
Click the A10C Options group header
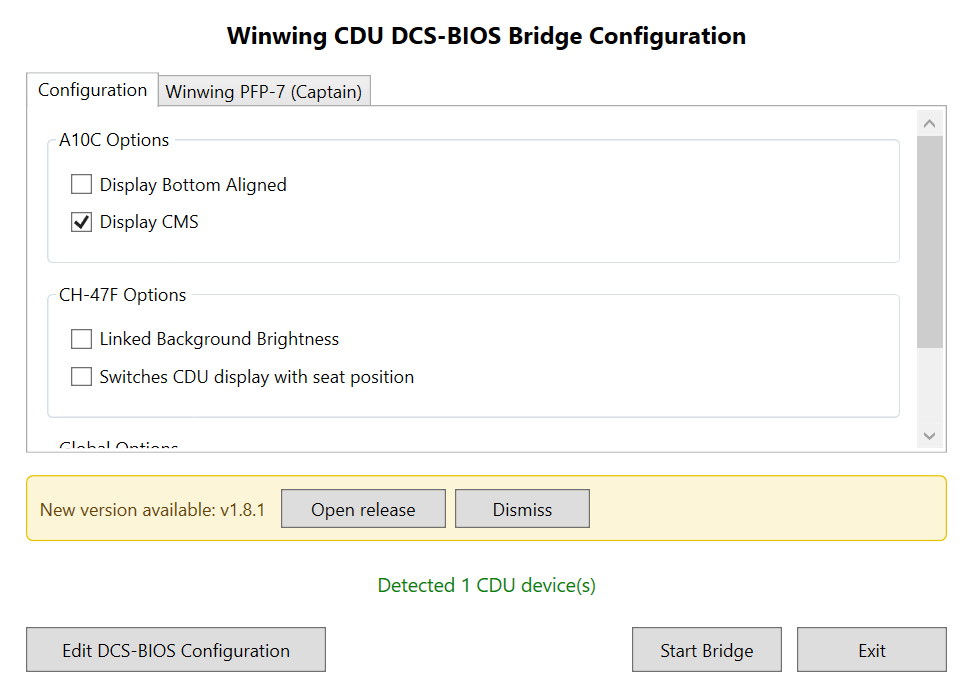pyautogui.click(x=114, y=140)
